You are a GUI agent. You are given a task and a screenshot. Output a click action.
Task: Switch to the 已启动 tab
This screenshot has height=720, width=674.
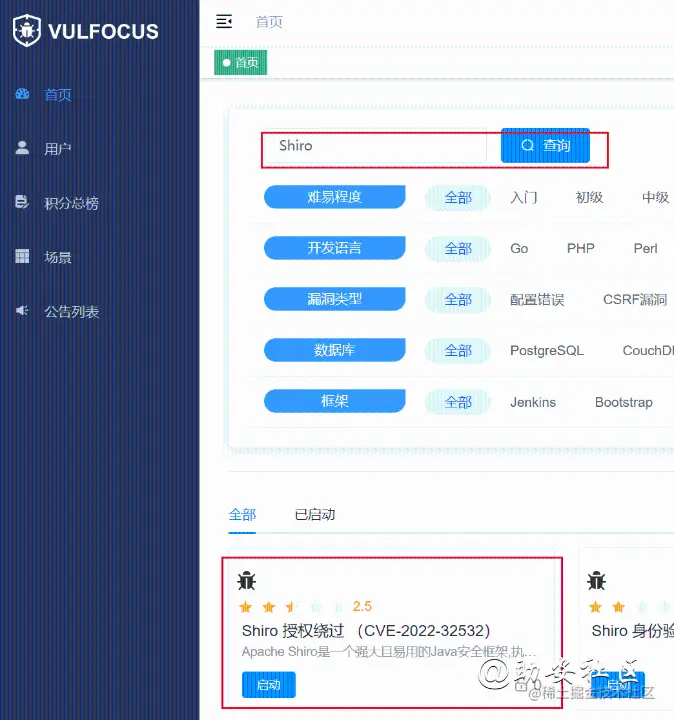[315, 515]
